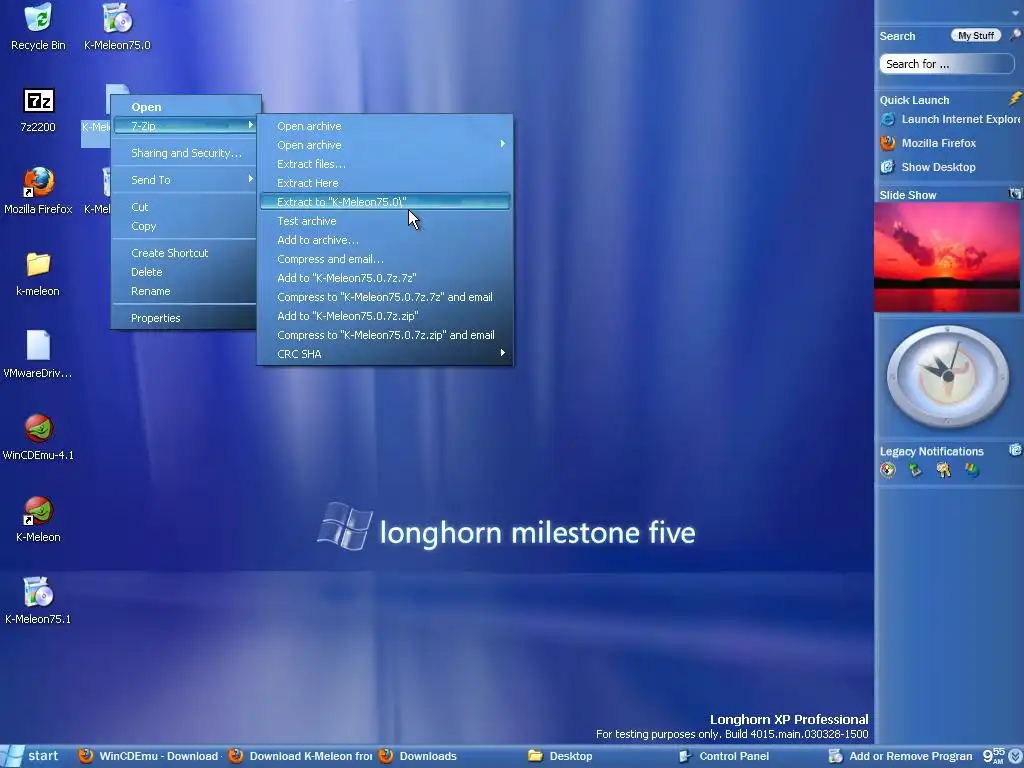Click the first Legacy Notifications tray icon
Image resolution: width=1024 pixels, height=768 pixels.
coord(888,470)
